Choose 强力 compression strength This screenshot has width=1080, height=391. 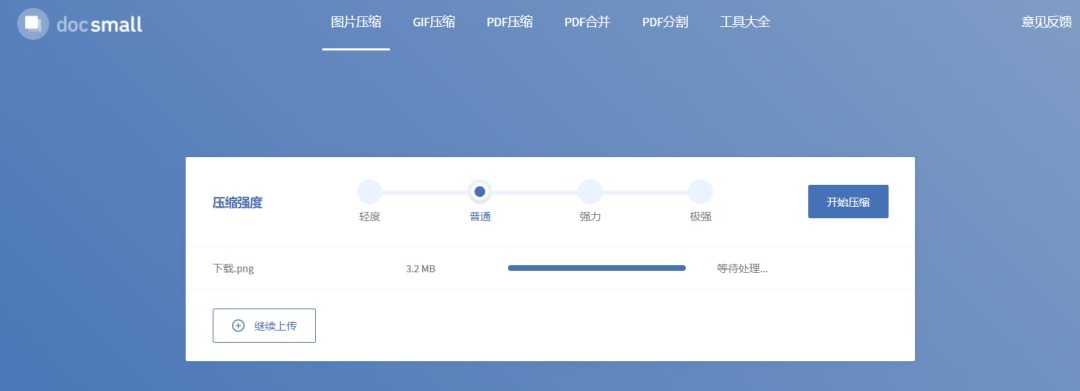[x=590, y=191]
